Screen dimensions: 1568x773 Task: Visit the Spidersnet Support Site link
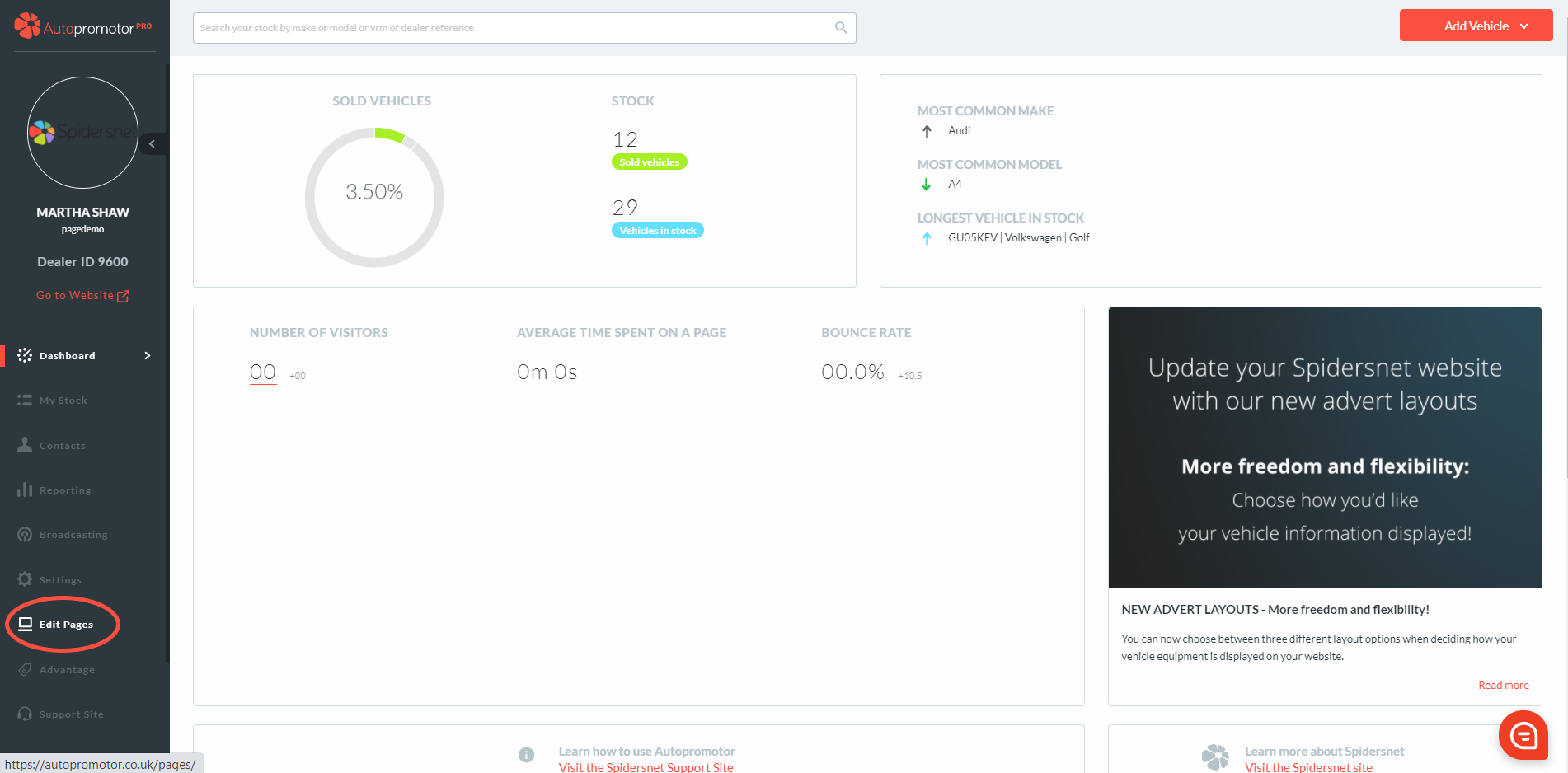(x=646, y=767)
